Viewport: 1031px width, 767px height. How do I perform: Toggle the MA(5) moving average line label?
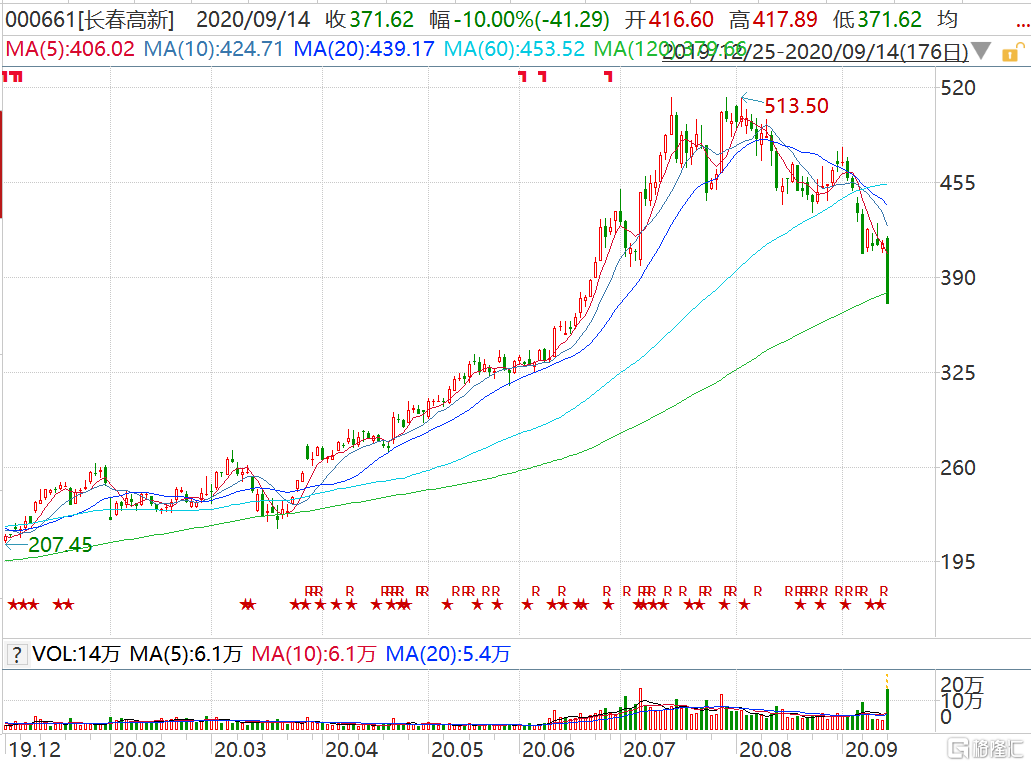click(70, 49)
